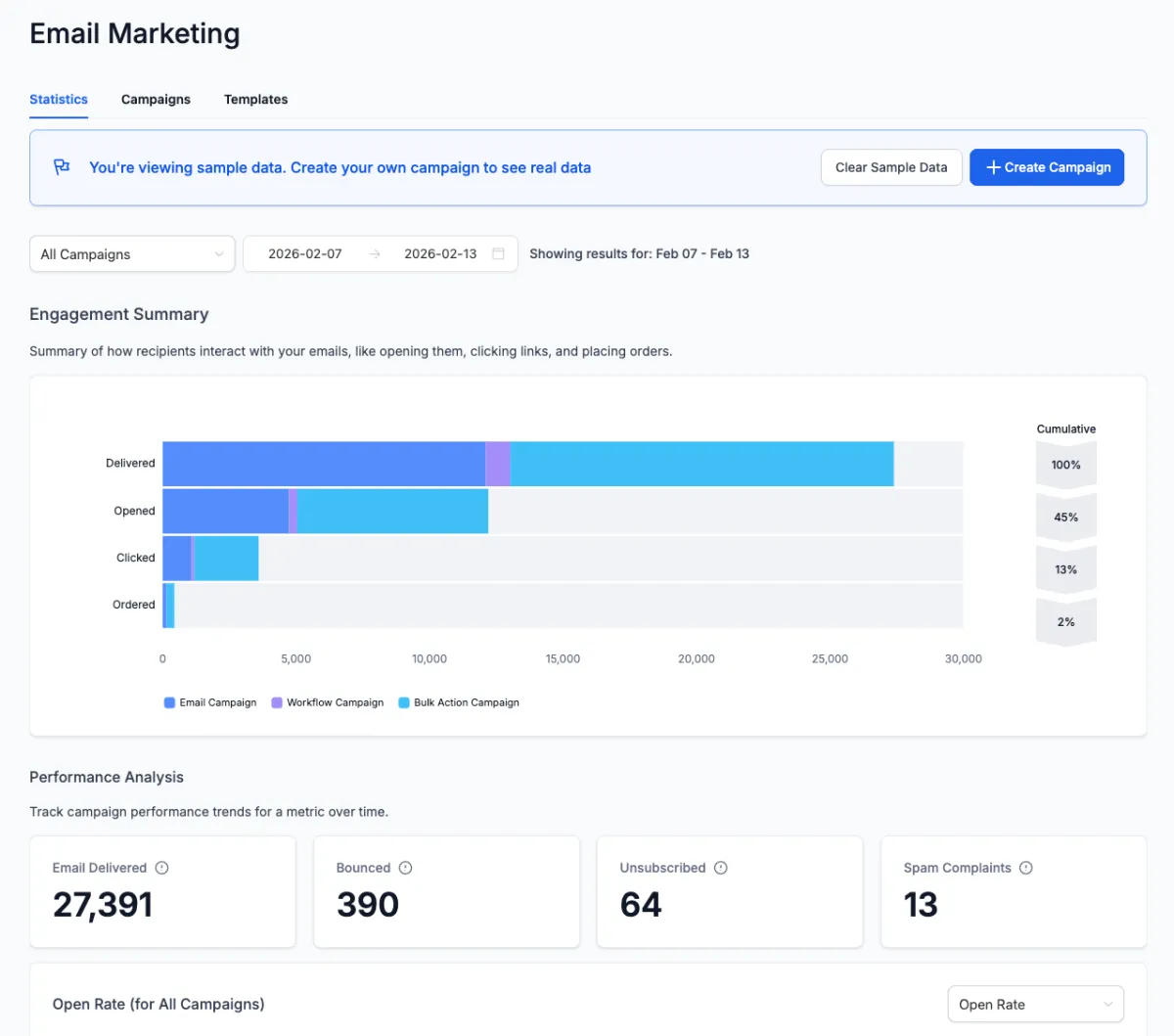This screenshot has height=1036, width=1174.
Task: Click info icon beside Unsubscribed
Action: coord(721,868)
